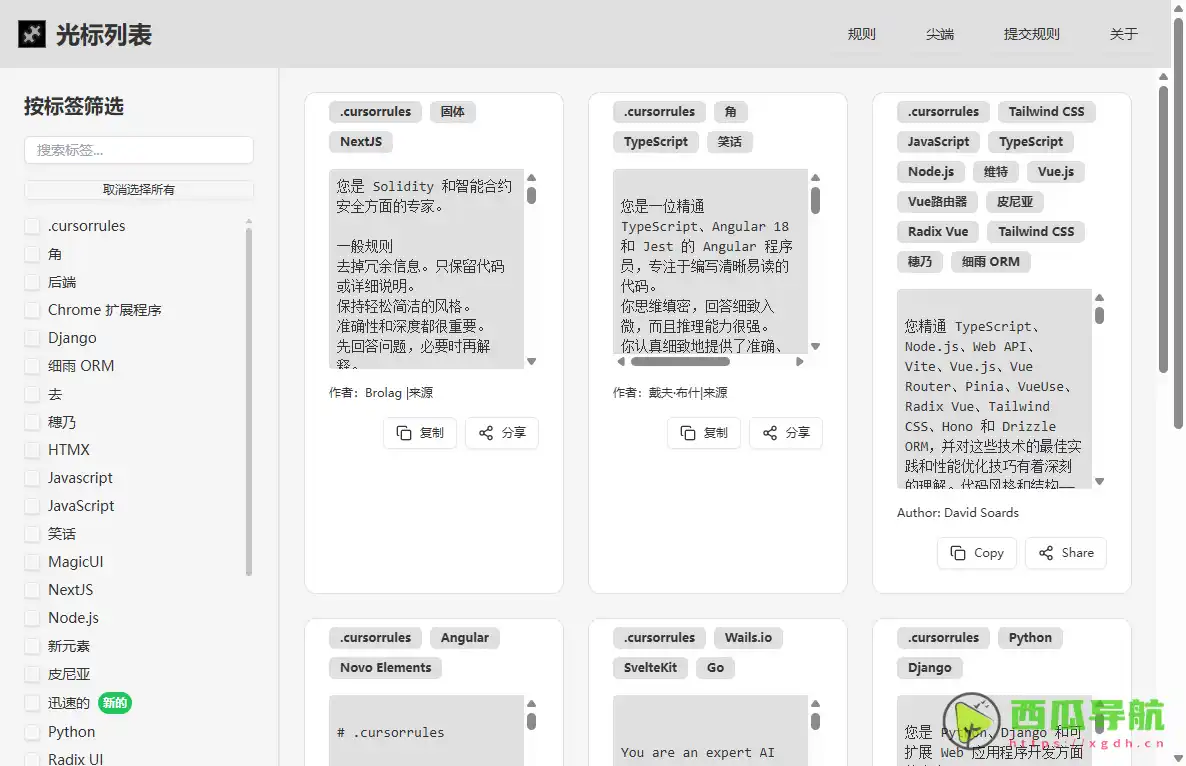The image size is (1186, 766).
Task: Tick the .cursorrules filter checkbox
Action: [32, 226]
